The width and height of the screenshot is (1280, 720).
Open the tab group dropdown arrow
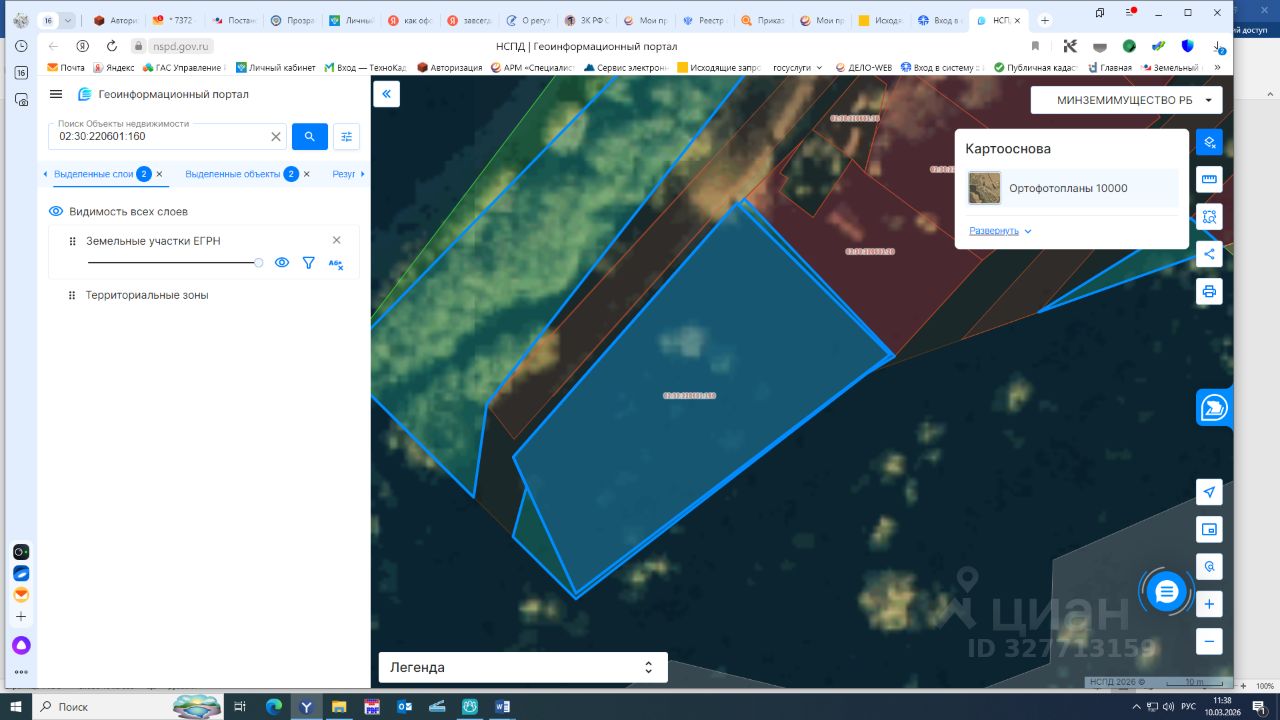68,20
